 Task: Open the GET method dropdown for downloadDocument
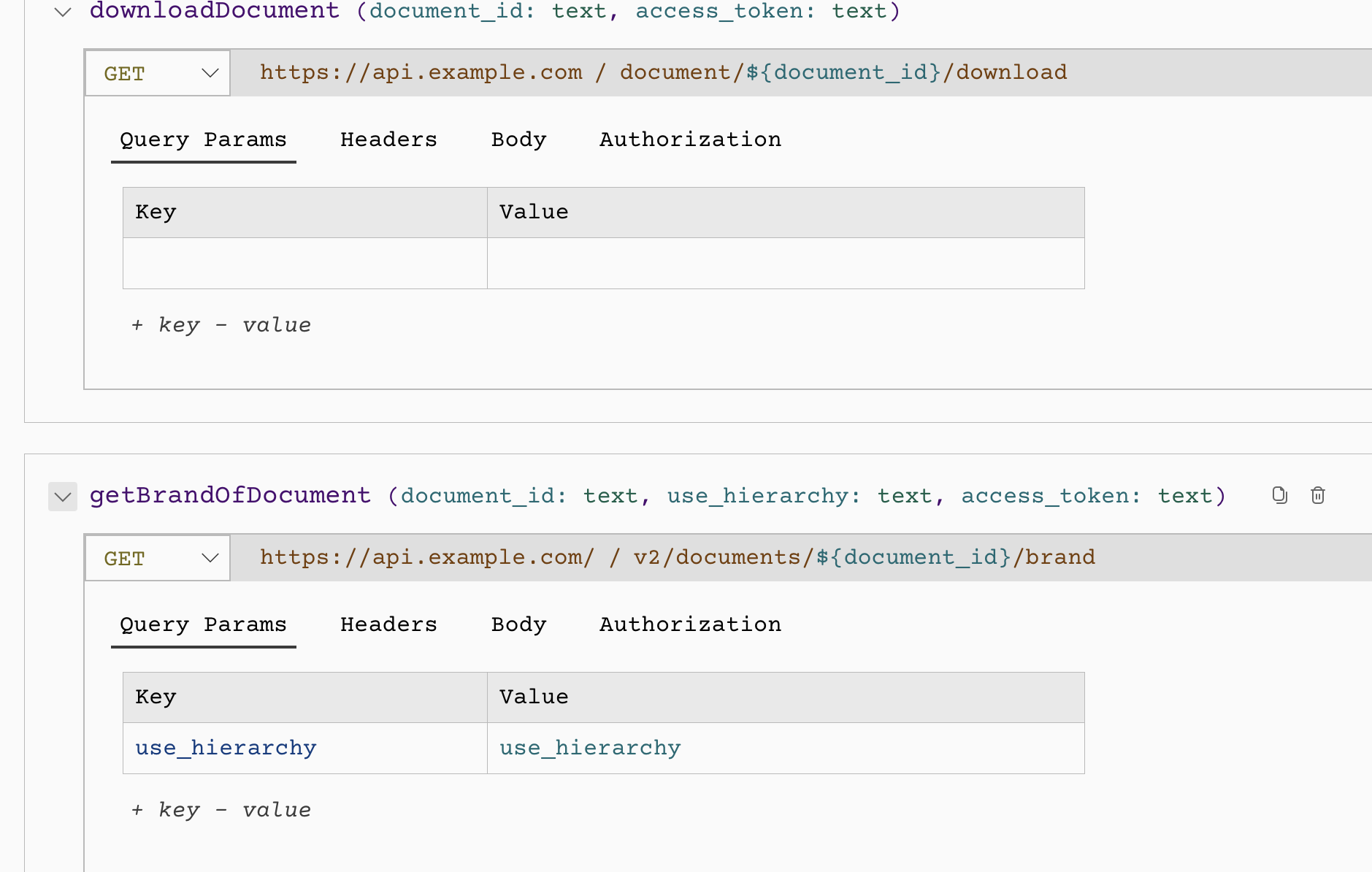tap(158, 73)
